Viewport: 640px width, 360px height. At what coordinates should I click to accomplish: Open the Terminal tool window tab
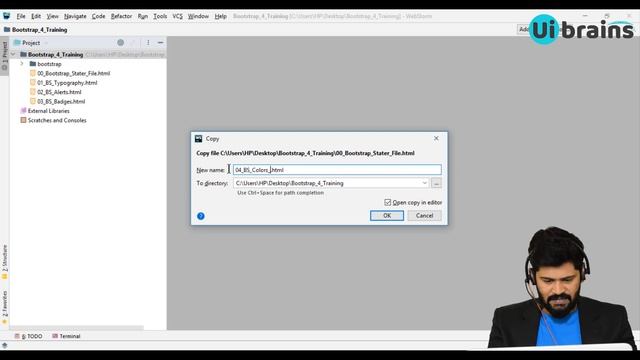pyautogui.click(x=66, y=336)
